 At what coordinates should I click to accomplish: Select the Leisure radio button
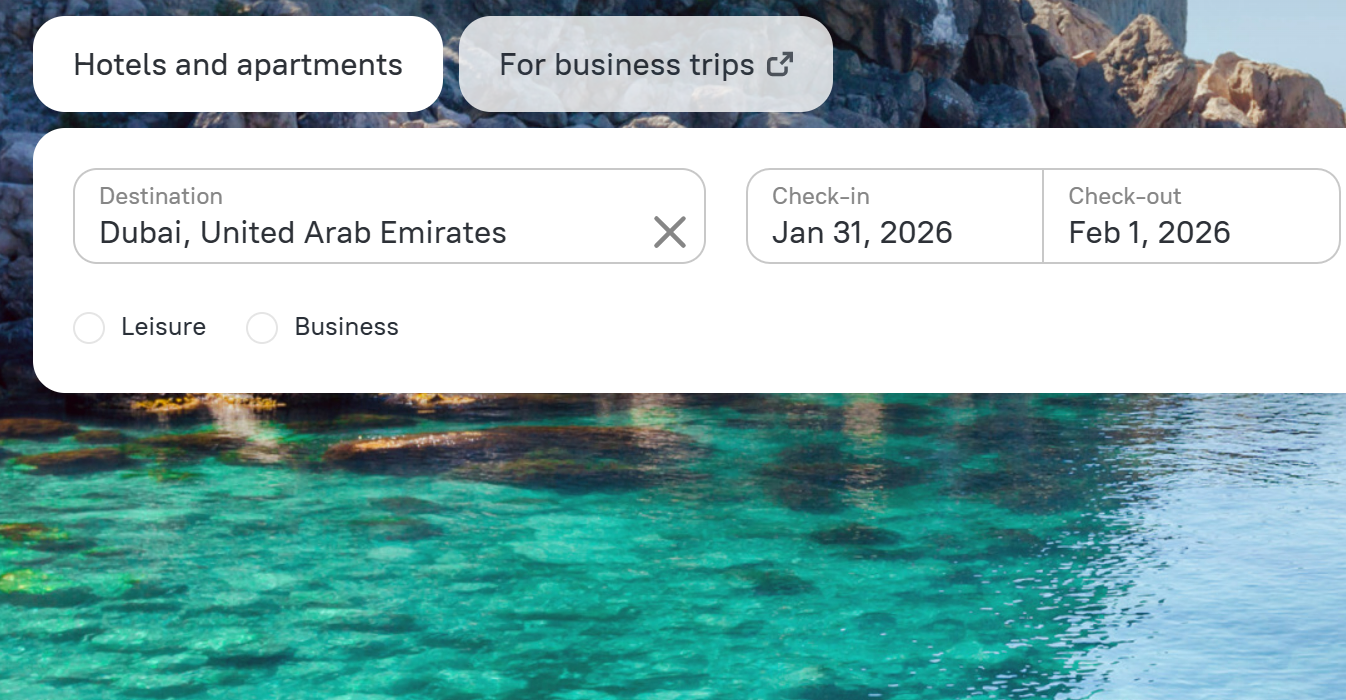pos(89,328)
